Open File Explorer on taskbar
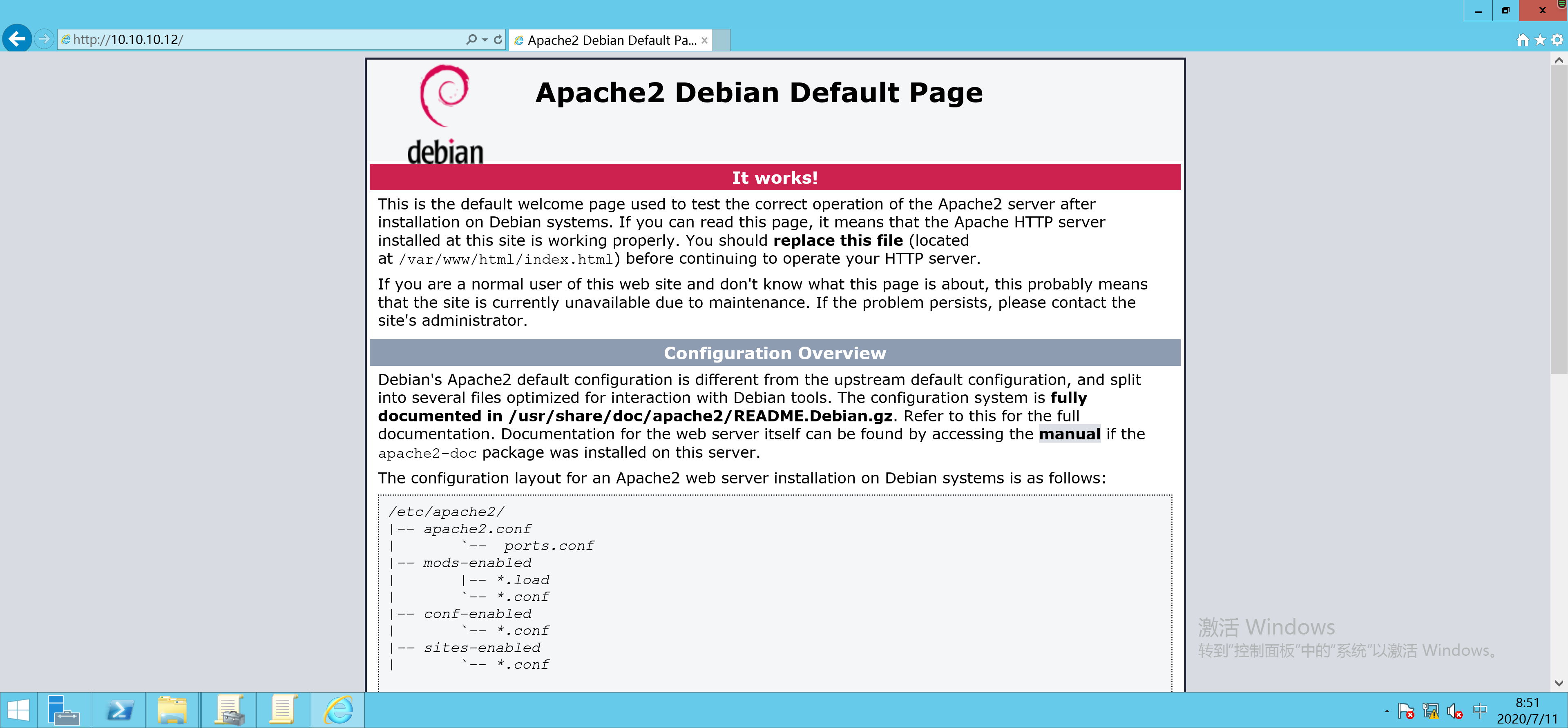 pyautogui.click(x=172, y=710)
